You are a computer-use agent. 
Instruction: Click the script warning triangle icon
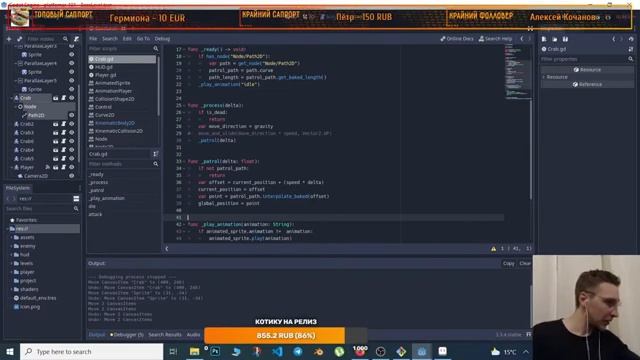click(x=493, y=248)
